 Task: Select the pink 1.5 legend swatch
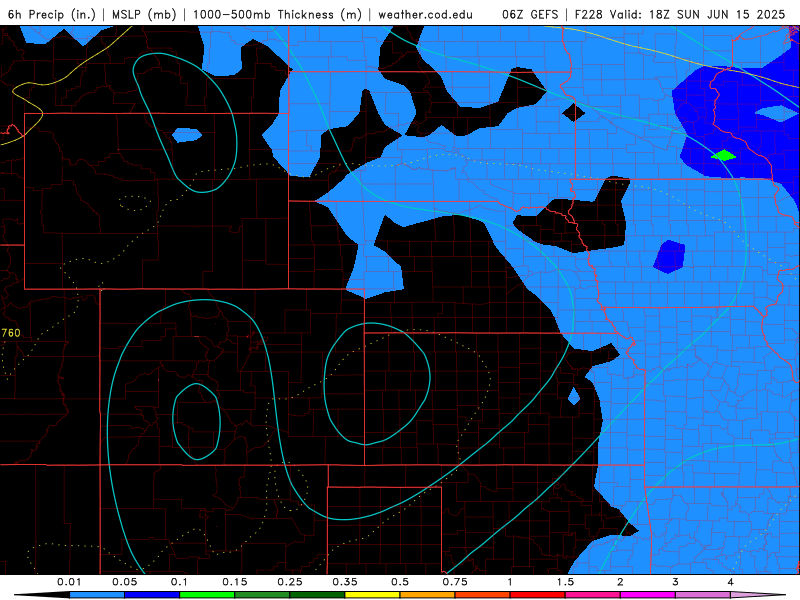593,595
